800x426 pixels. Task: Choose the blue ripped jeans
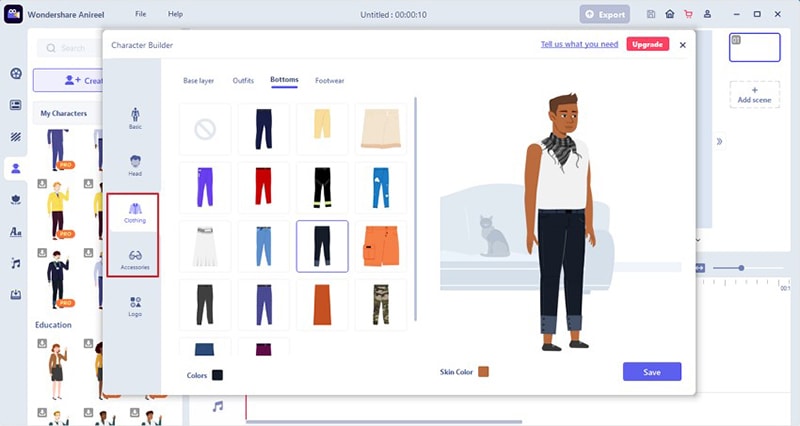pos(381,187)
